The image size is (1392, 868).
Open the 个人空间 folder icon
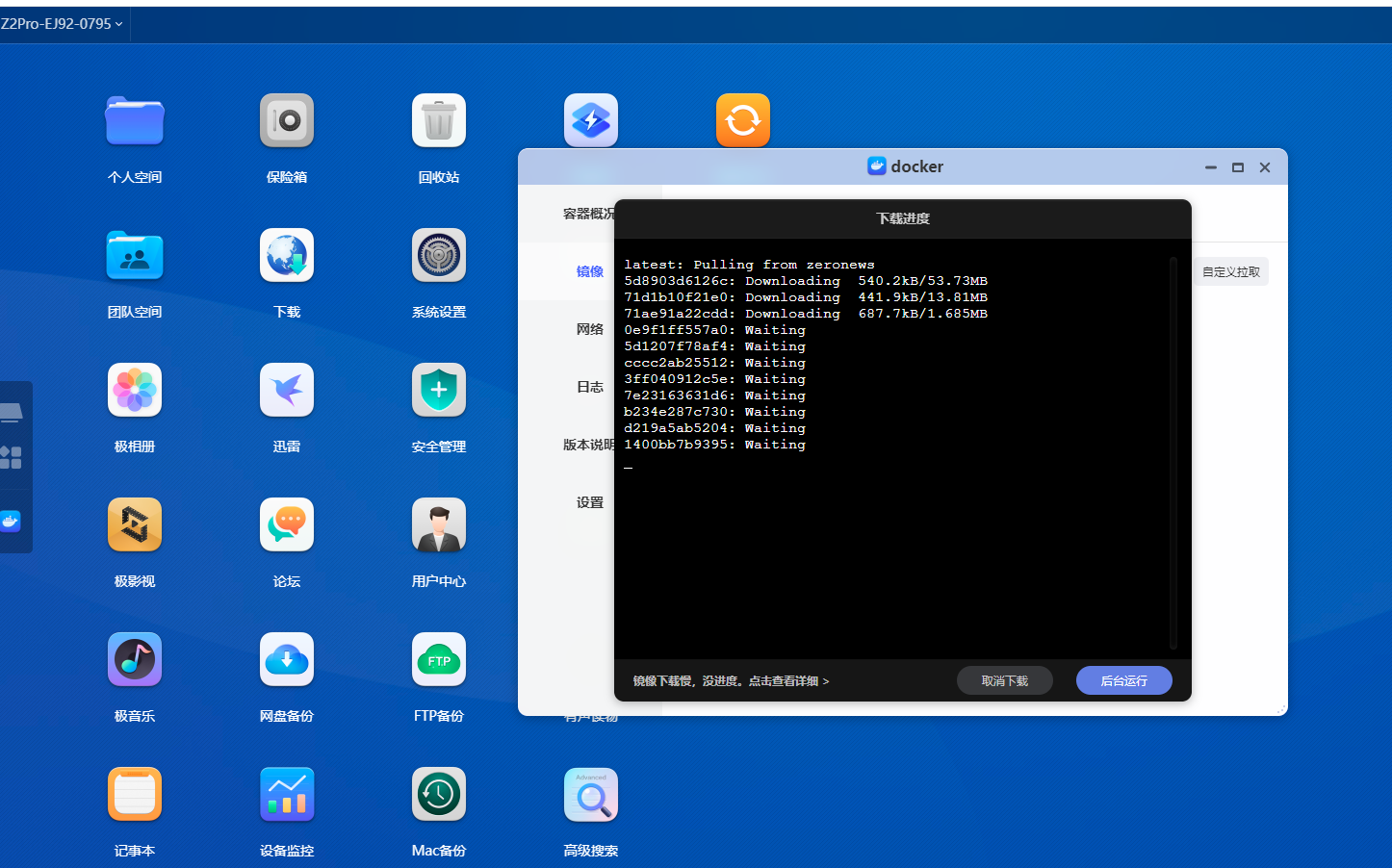135,120
